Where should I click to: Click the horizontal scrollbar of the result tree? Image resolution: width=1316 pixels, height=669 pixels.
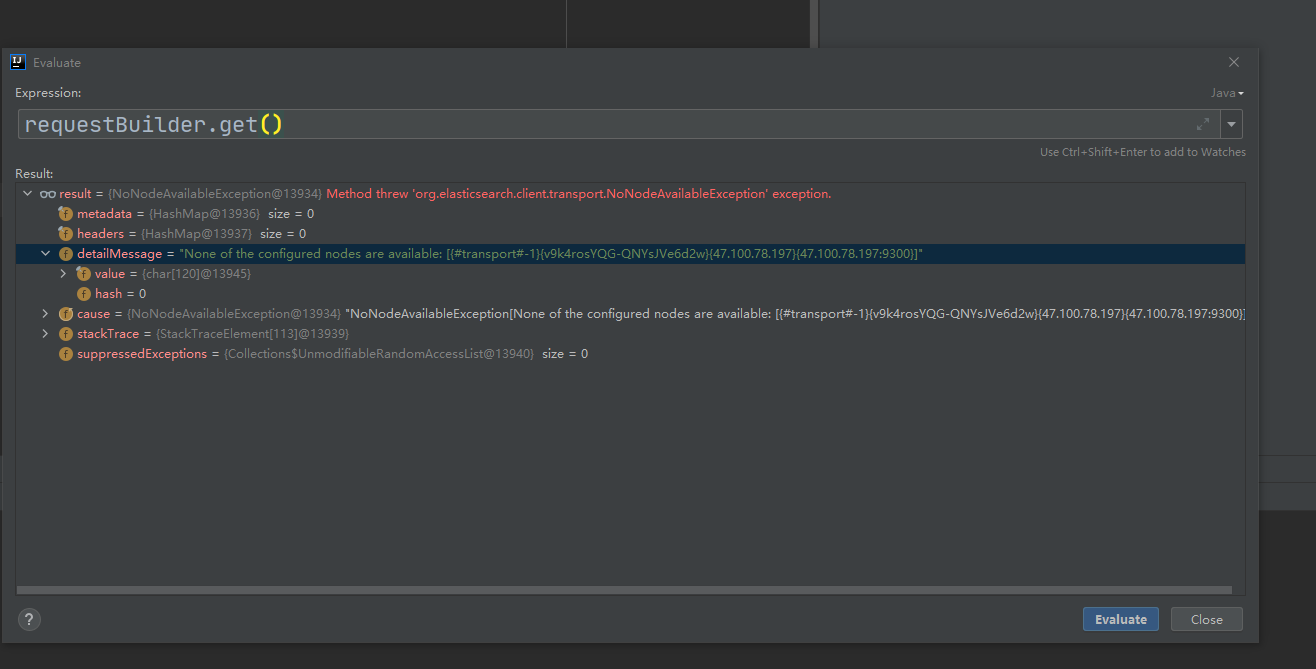625,590
